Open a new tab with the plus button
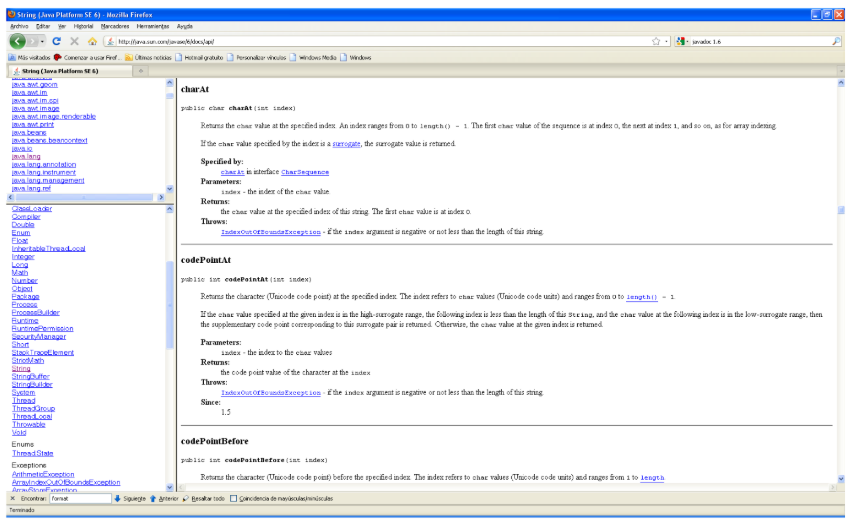This screenshot has width=849, height=522. pos(141,71)
